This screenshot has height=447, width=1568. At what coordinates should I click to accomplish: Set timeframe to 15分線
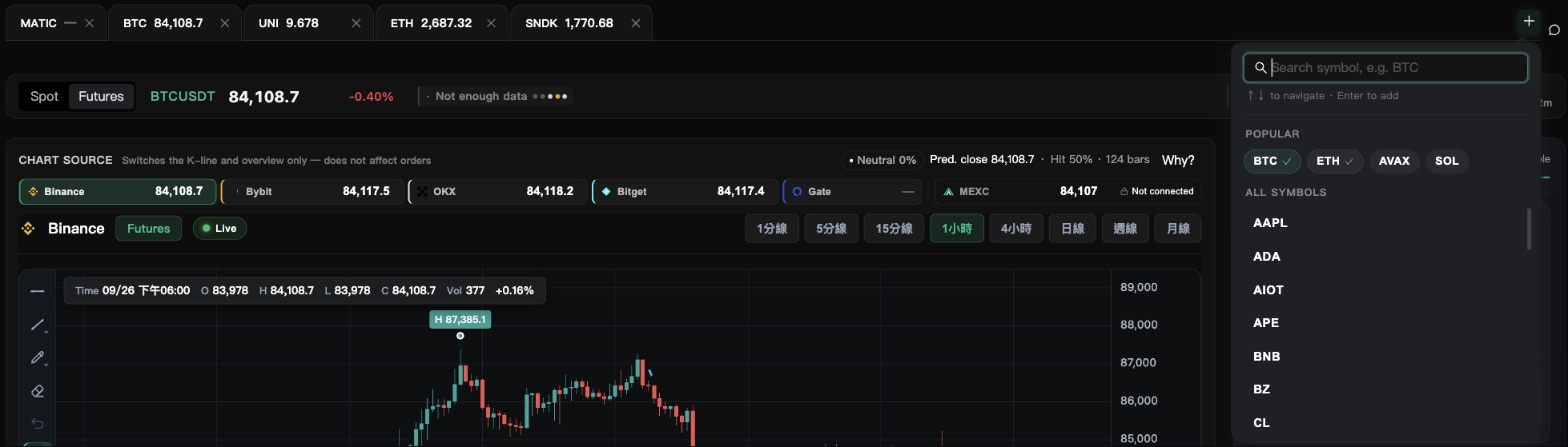point(893,229)
